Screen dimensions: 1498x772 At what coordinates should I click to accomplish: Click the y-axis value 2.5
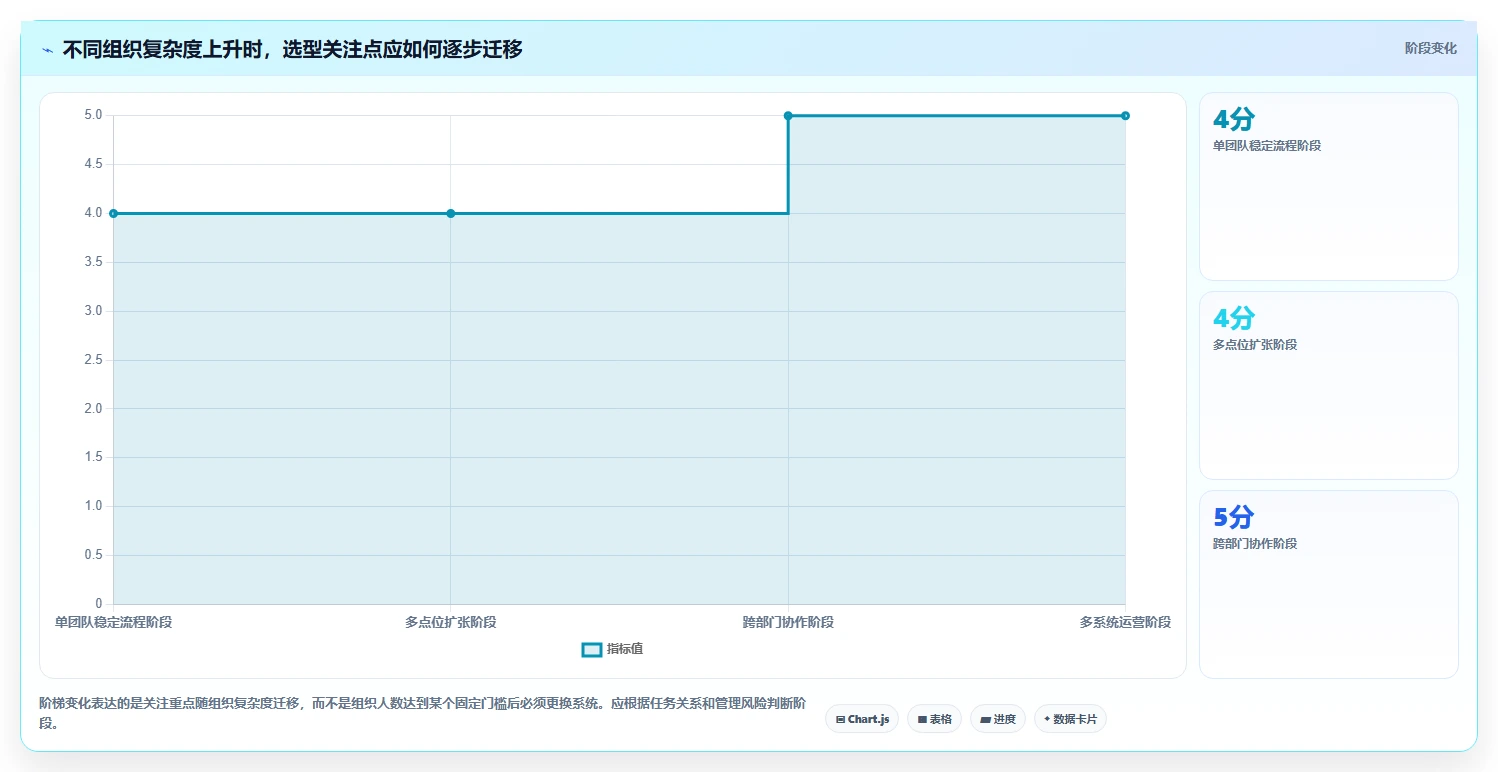pos(93,359)
